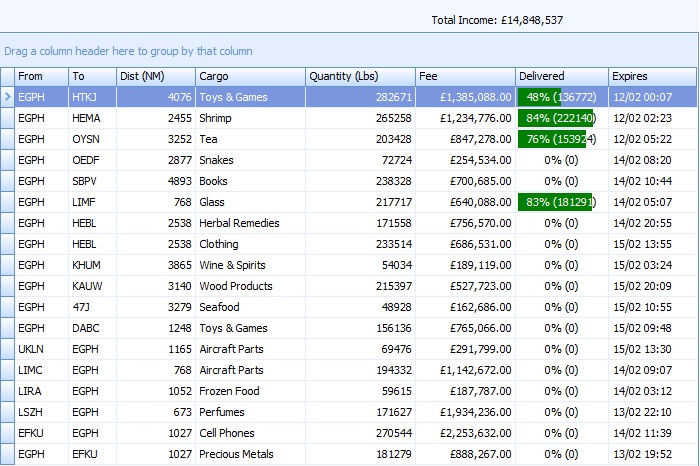This screenshot has height=466, width=700.
Task: Select the Frozen Food cargo cell
Action: point(250,391)
